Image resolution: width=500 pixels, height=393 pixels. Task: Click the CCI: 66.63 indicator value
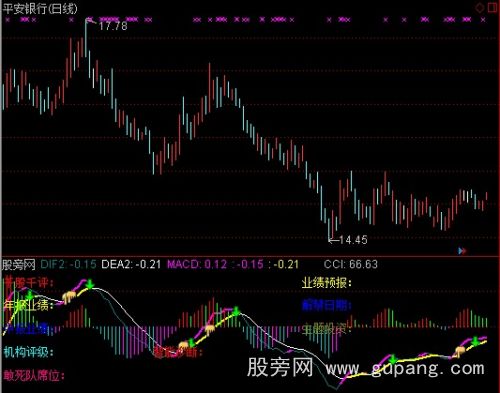click(351, 264)
